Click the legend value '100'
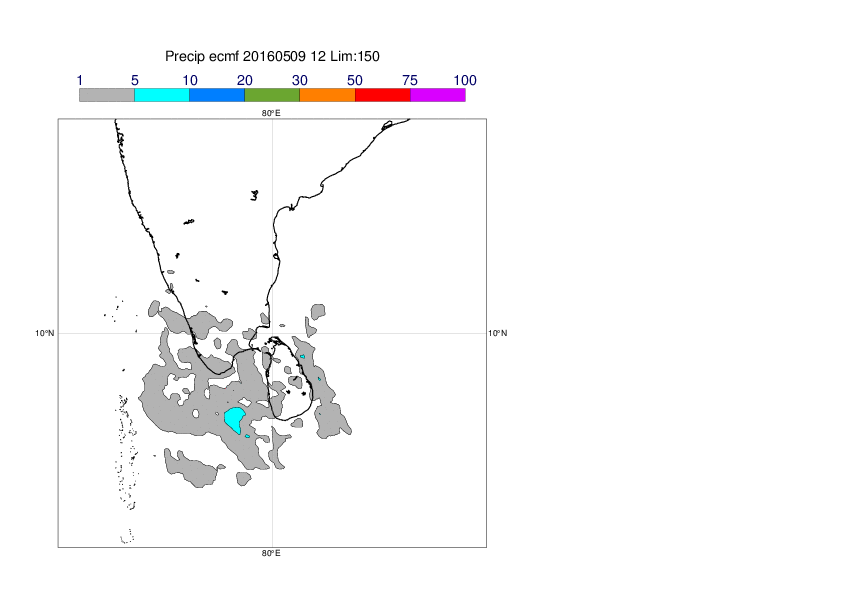 pos(465,81)
